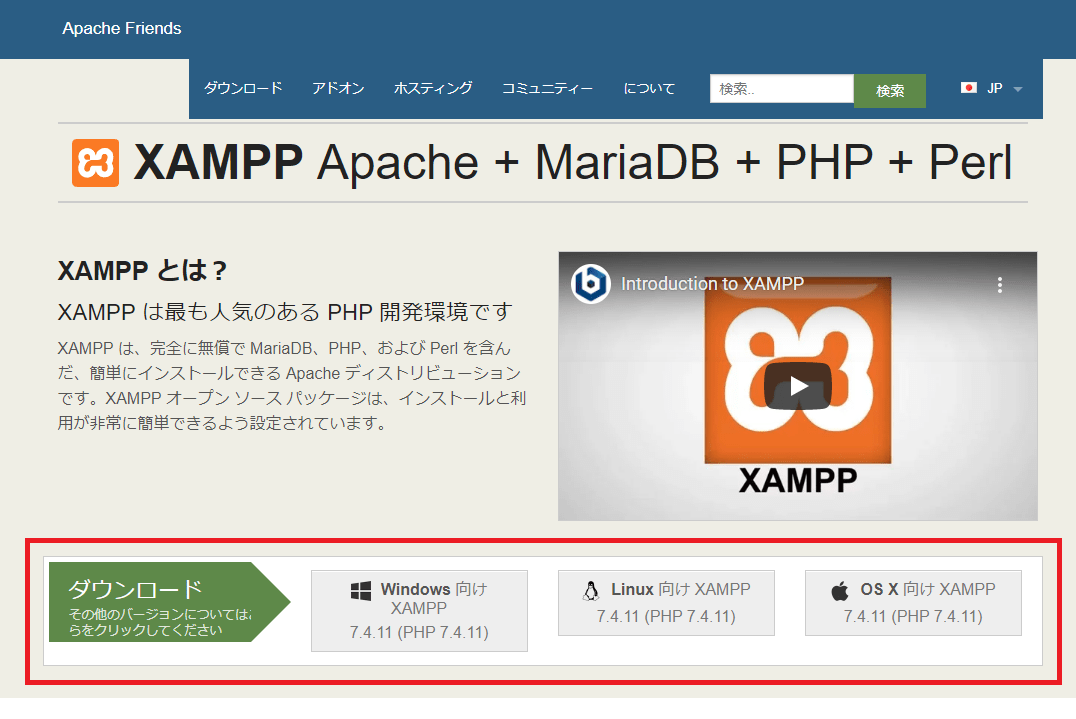Open the video's three-dot options menu
Screen dimensions: 1076x719
(999, 285)
